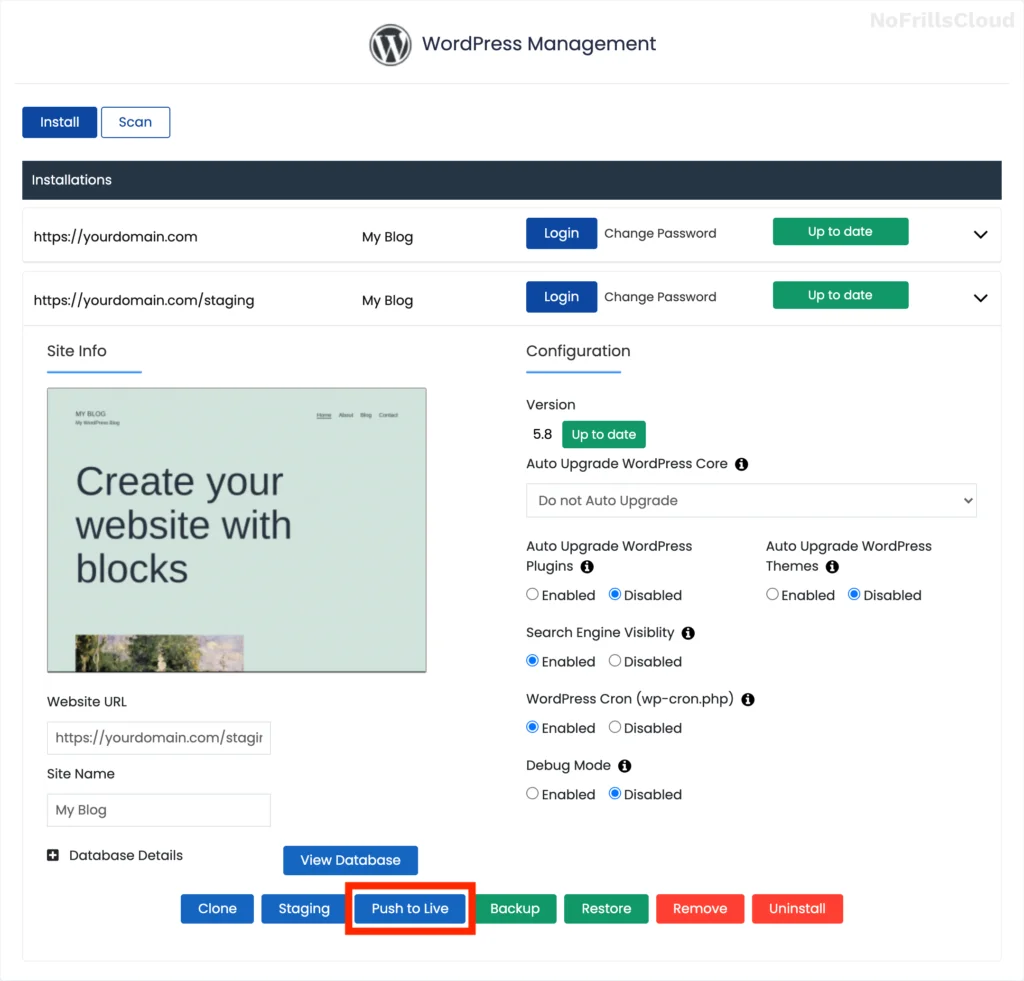Click the Debug Mode info icon
Viewport: 1024px width, 981px height.
tap(622, 765)
